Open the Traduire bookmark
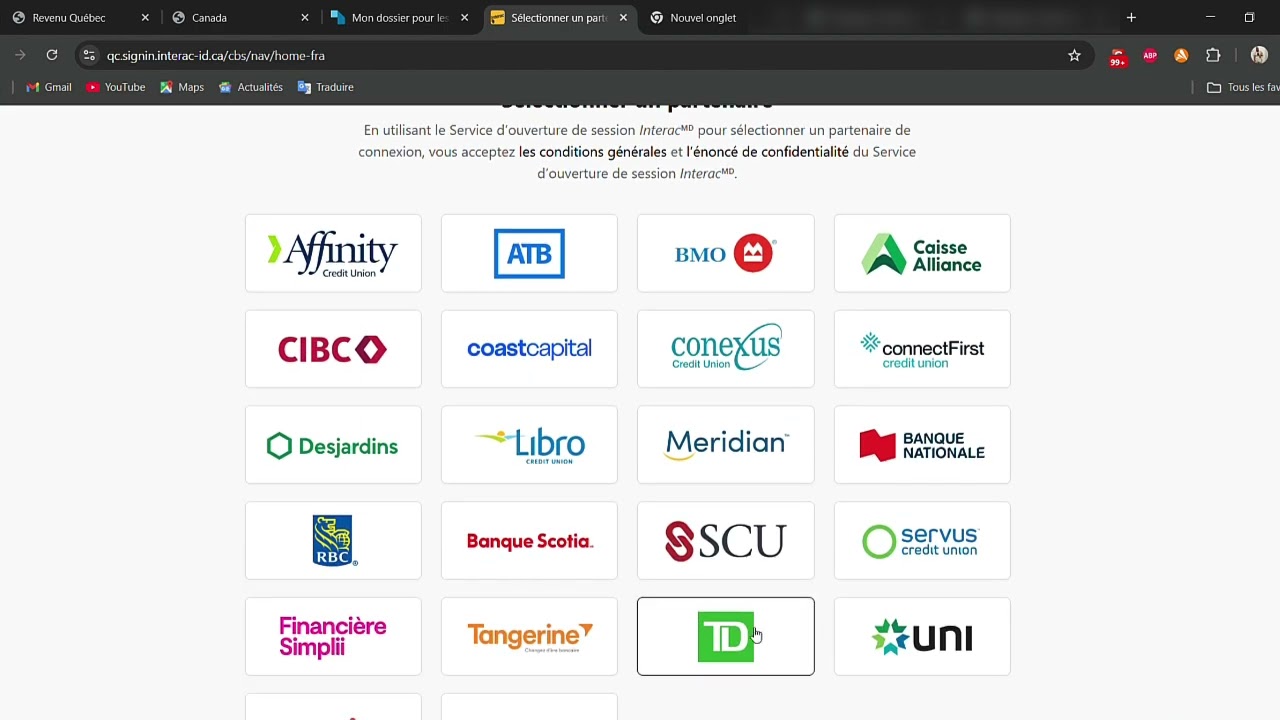This screenshot has height=720, width=1280. coord(326,87)
